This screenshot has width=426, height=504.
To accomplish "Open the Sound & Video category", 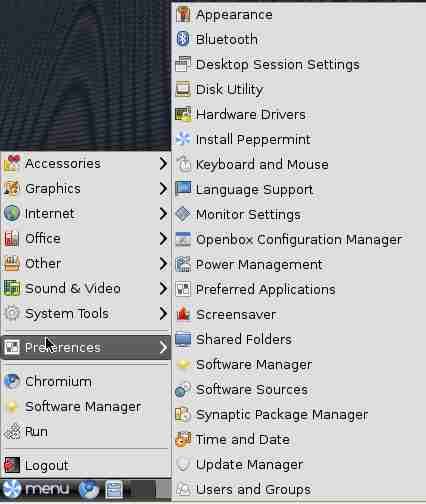I will pos(86,288).
